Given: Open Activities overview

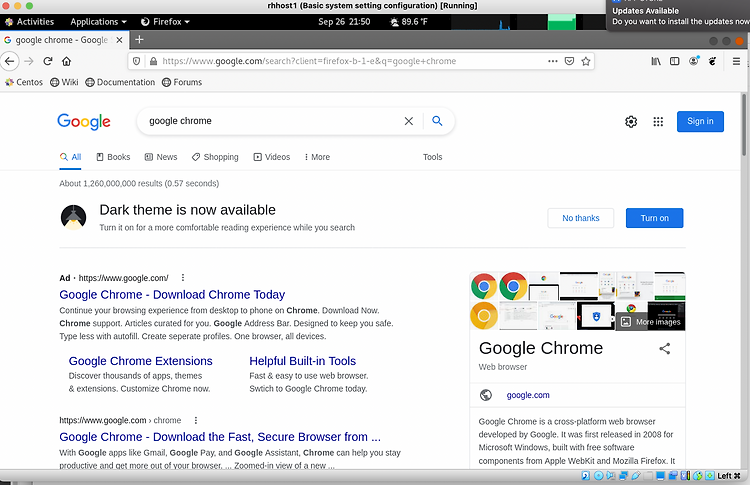Looking at the screenshot, I should pyautogui.click(x=30, y=22).
